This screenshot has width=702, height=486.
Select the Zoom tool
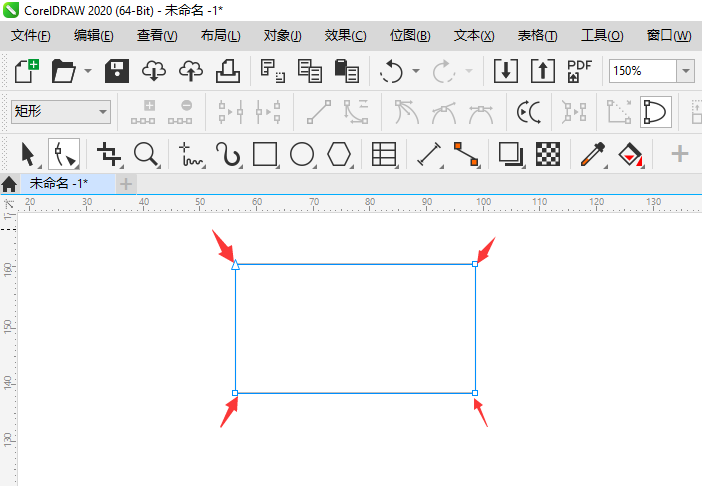click(146, 154)
